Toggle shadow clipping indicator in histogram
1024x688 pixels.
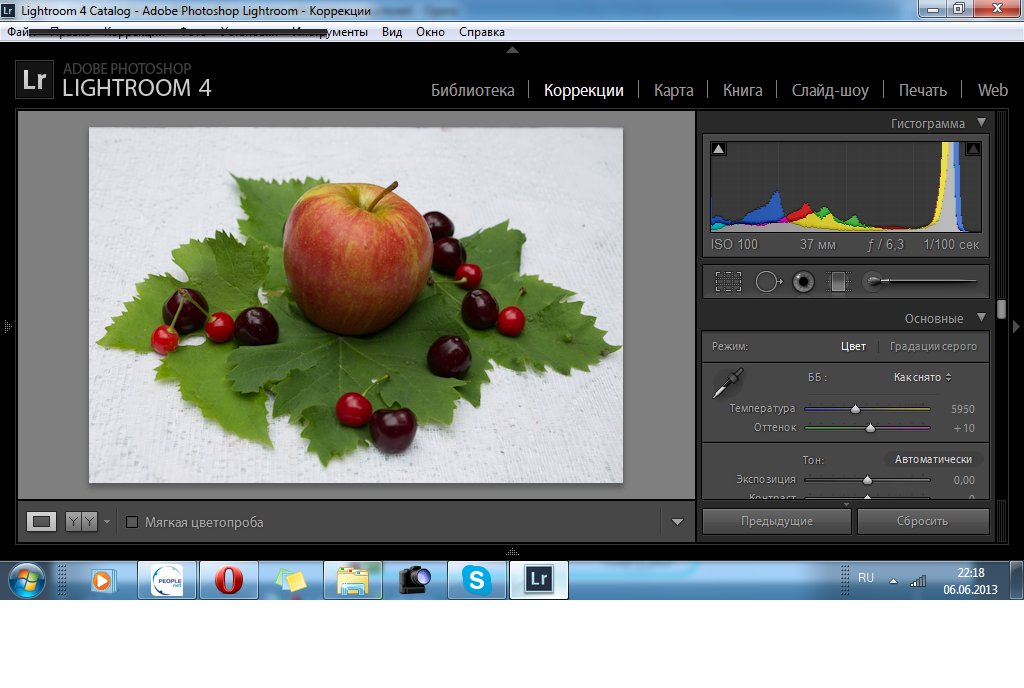click(x=719, y=149)
